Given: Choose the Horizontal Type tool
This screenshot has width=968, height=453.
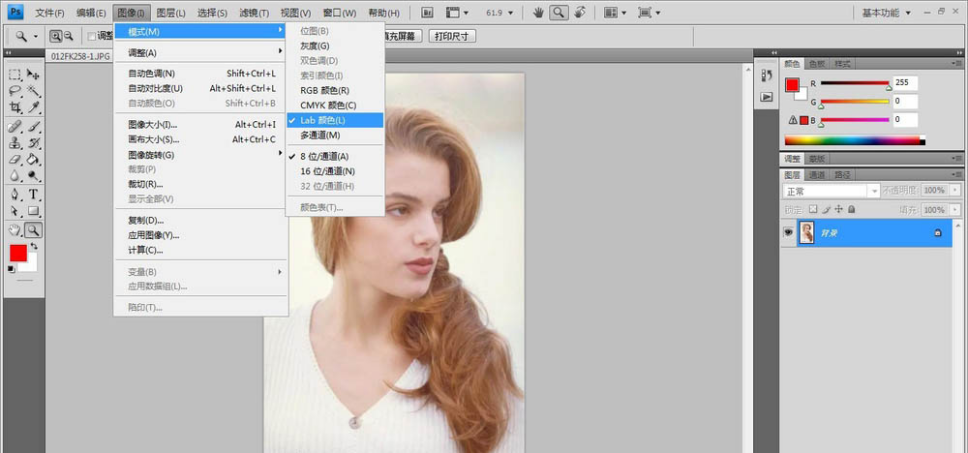Looking at the screenshot, I should coord(33,194).
